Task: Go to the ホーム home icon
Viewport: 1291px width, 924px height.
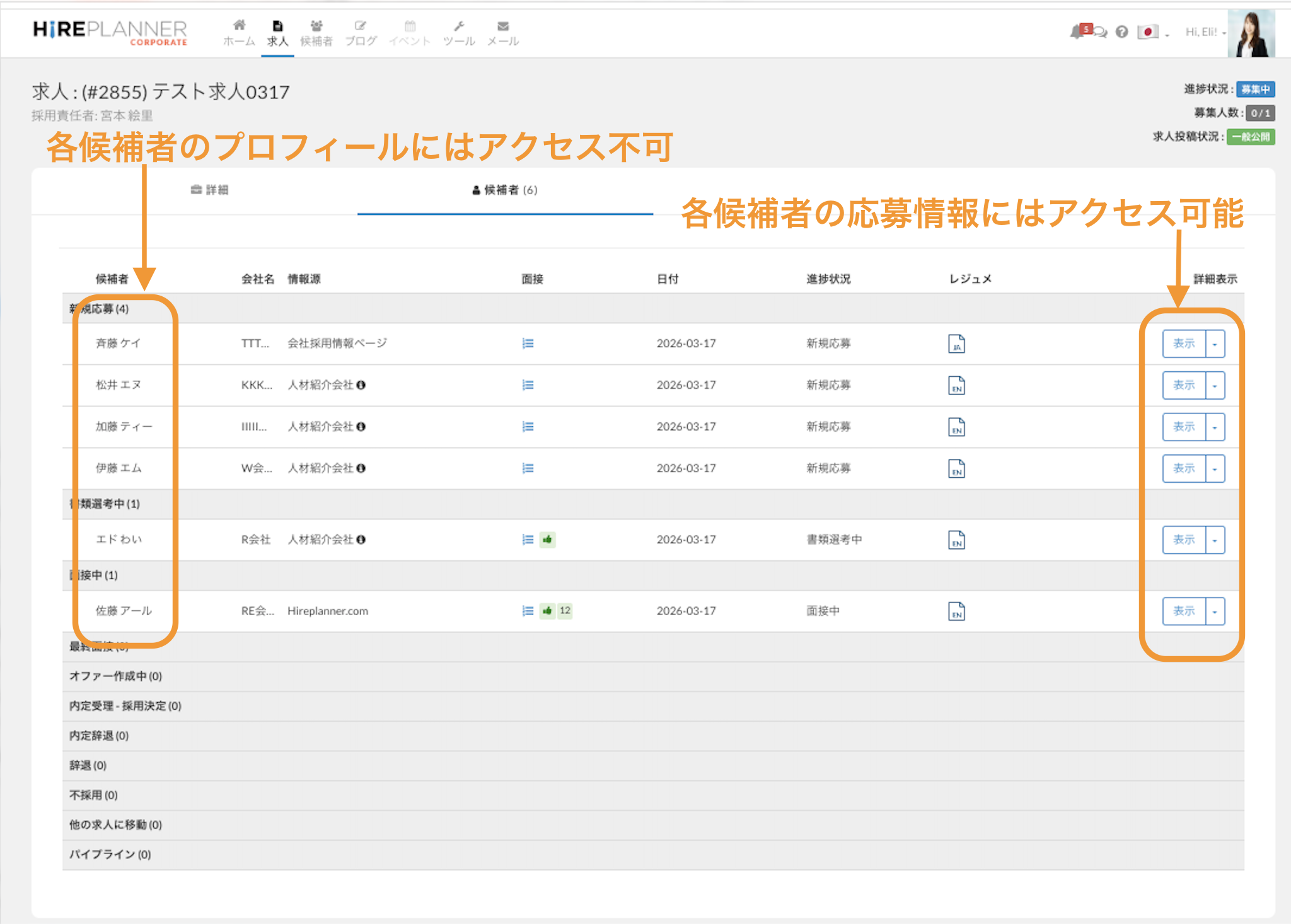Action: pos(239,32)
